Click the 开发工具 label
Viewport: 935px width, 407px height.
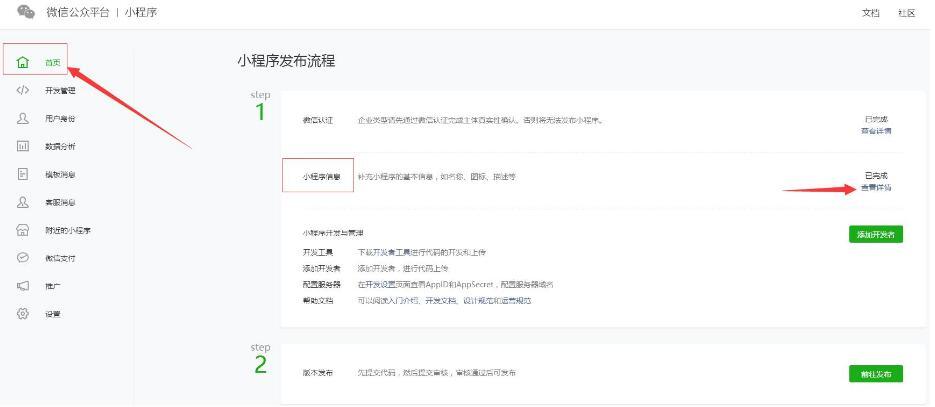tap(318, 253)
